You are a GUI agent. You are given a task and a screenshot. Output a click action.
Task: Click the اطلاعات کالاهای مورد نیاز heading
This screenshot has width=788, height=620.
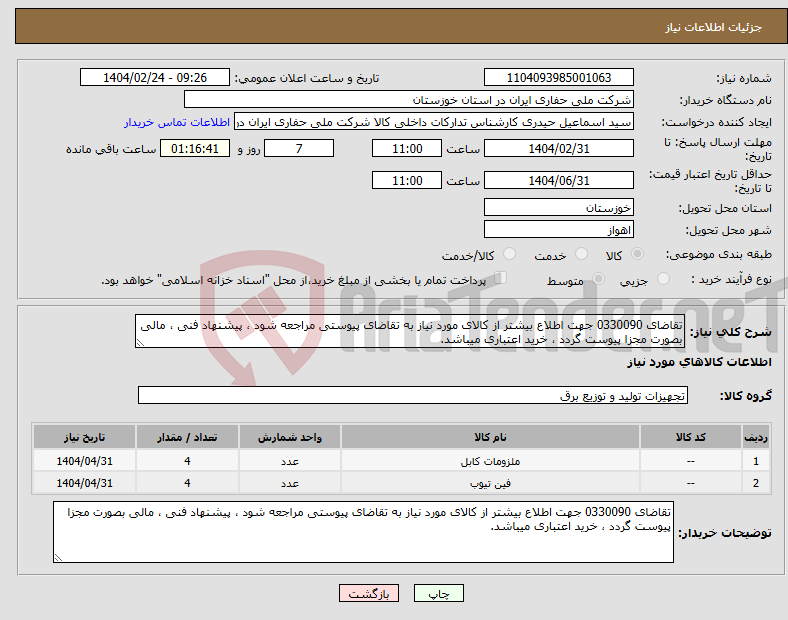[x=699, y=362]
